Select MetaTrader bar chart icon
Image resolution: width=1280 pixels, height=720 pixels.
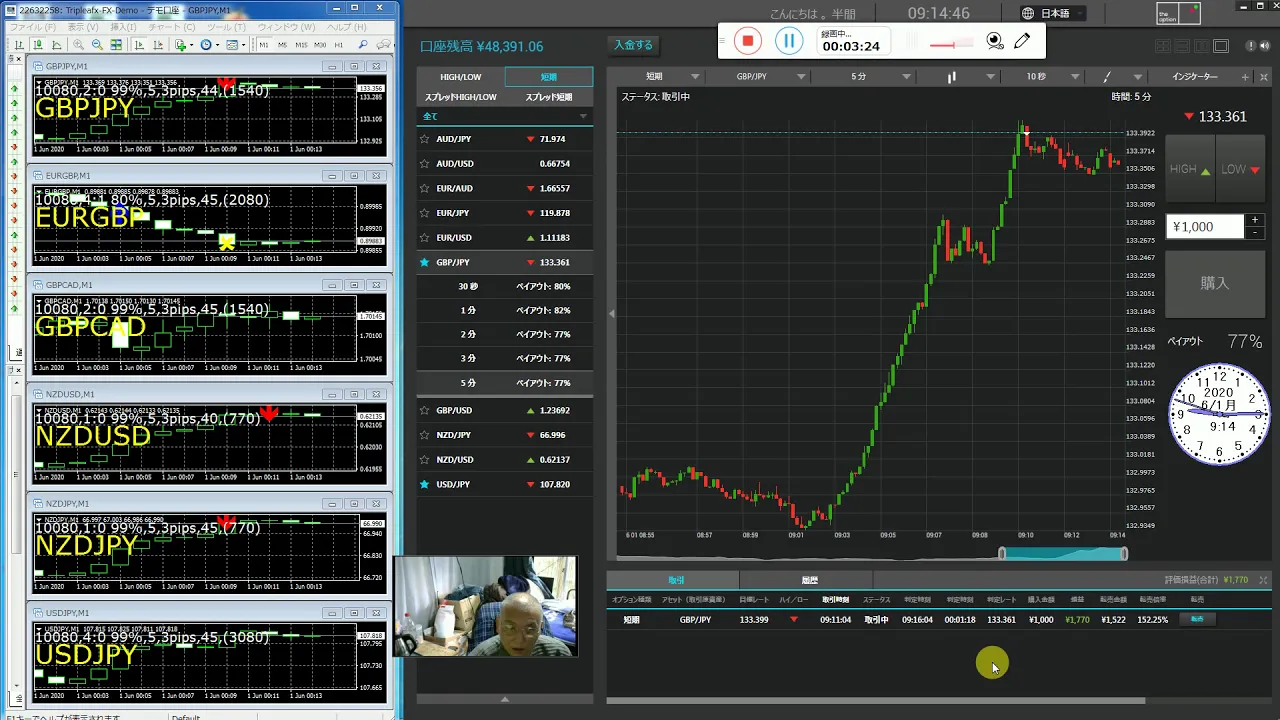coord(19,44)
